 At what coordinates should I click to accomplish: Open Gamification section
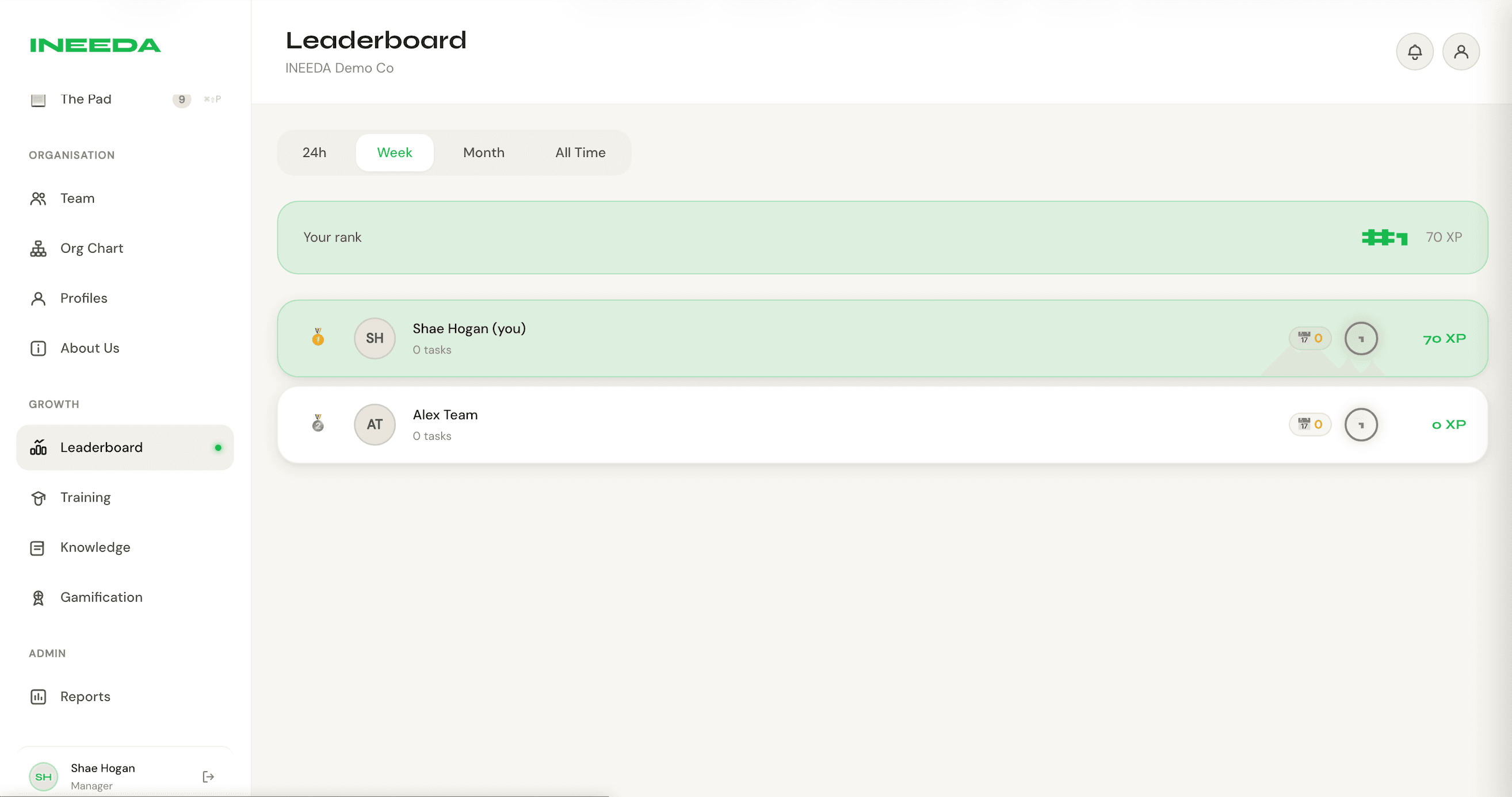[101, 597]
